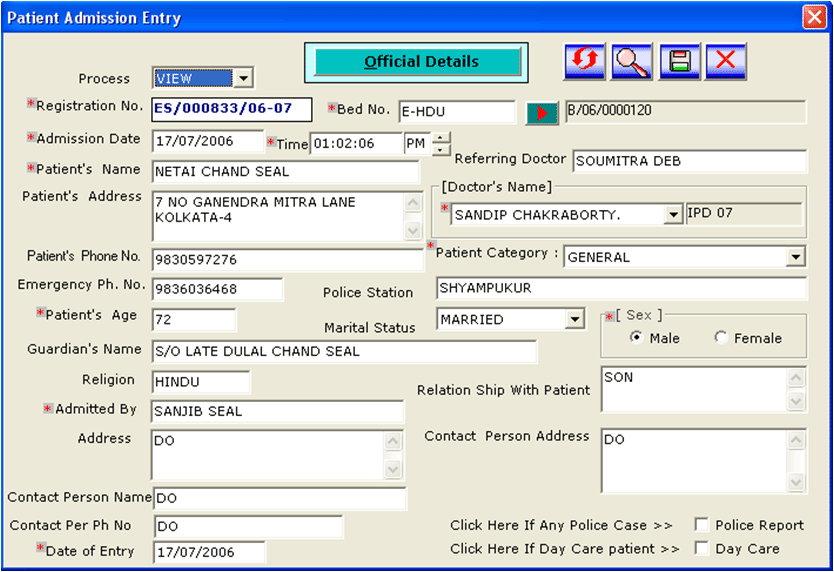Click the red arrow beside Bed No.

pos(541,113)
